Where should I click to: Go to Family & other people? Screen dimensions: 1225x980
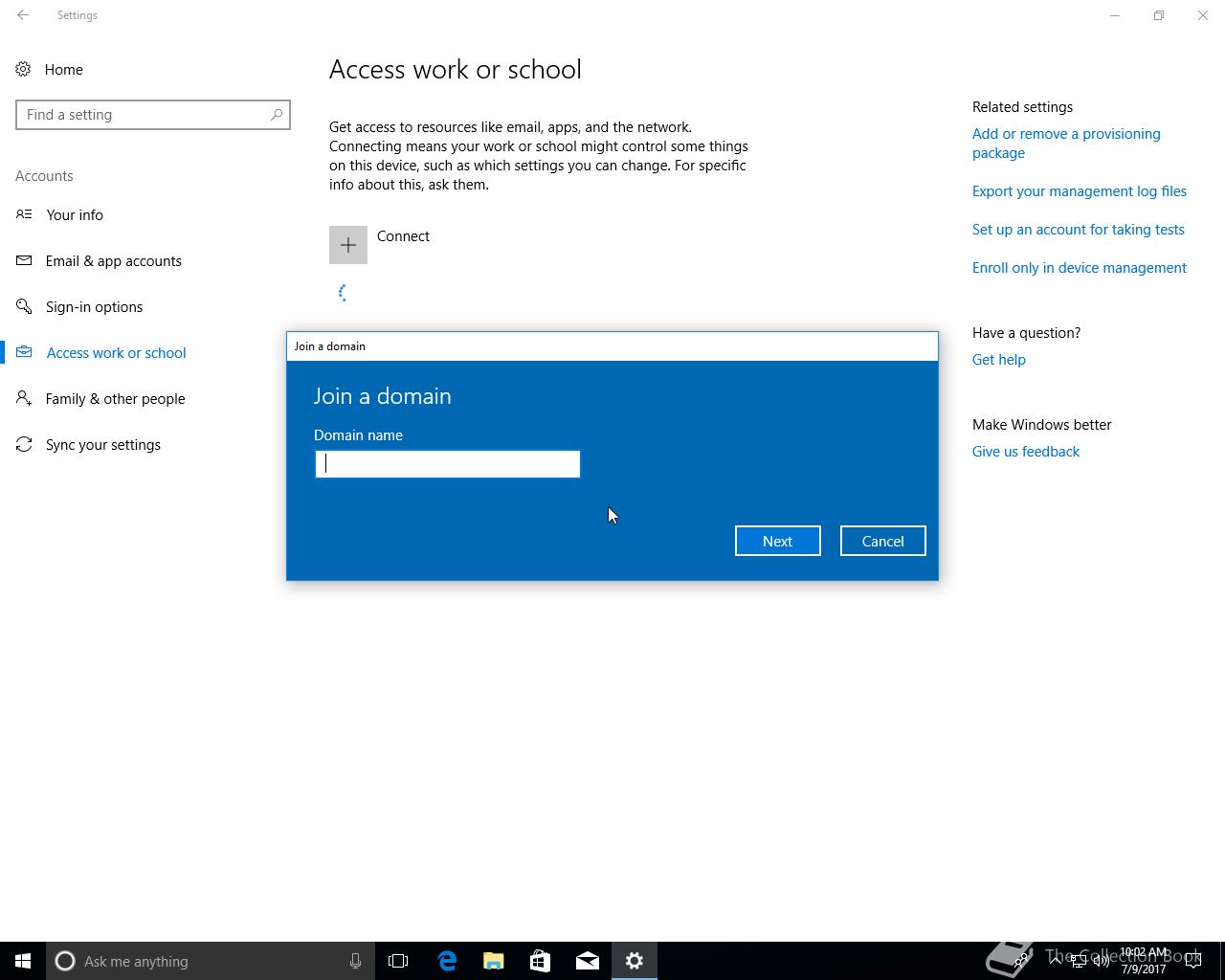pyautogui.click(x=115, y=398)
